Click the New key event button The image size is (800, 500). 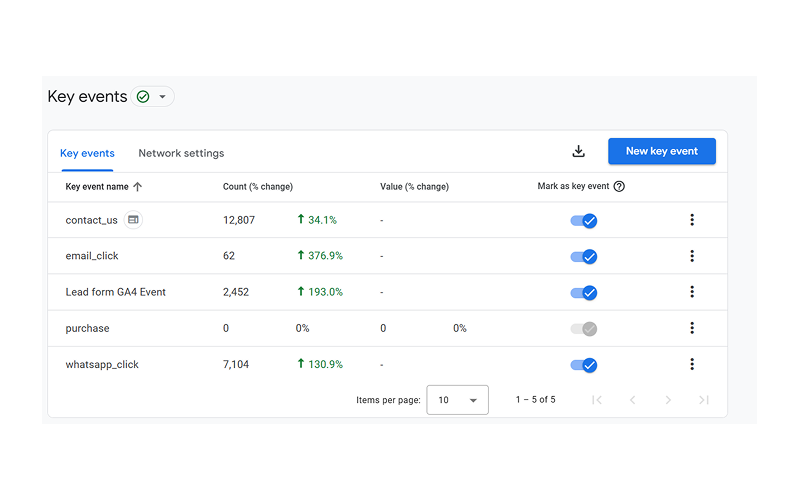[x=662, y=152]
